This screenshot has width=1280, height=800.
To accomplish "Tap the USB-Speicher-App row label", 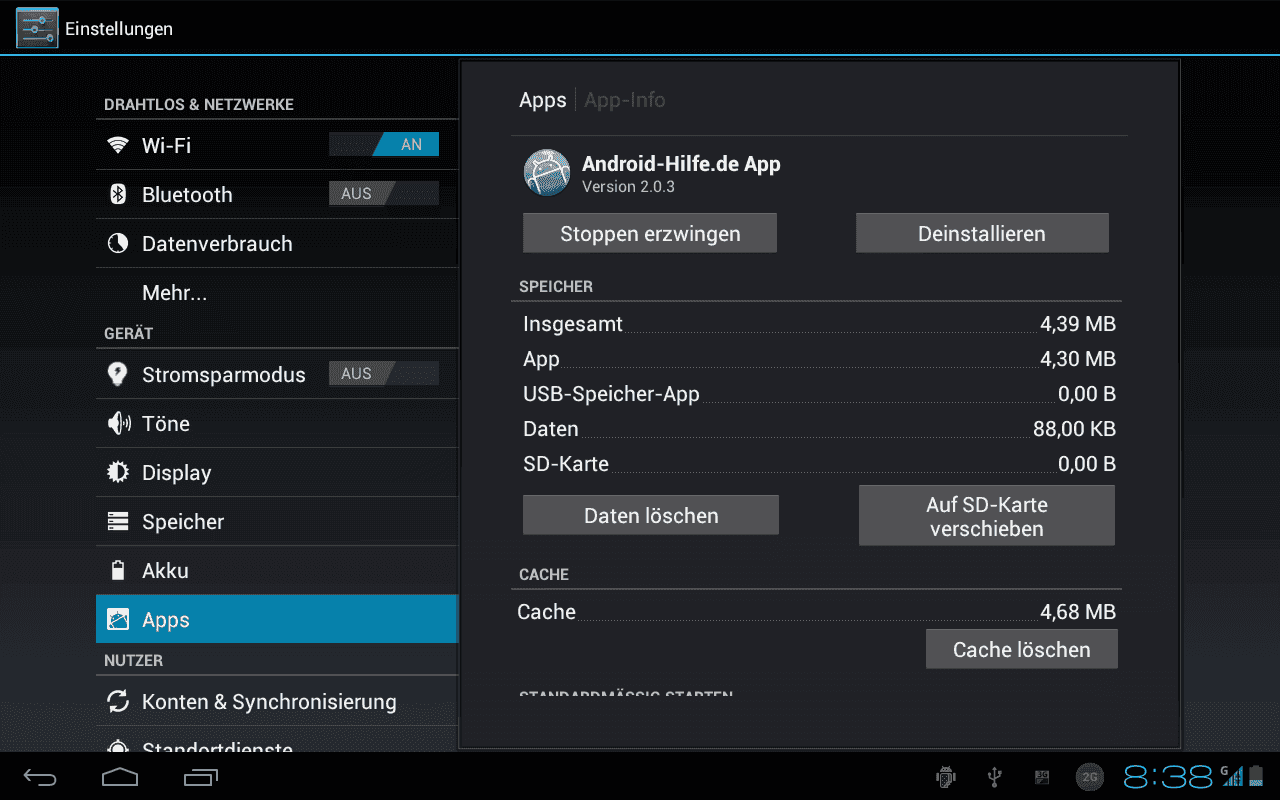I will [611, 394].
